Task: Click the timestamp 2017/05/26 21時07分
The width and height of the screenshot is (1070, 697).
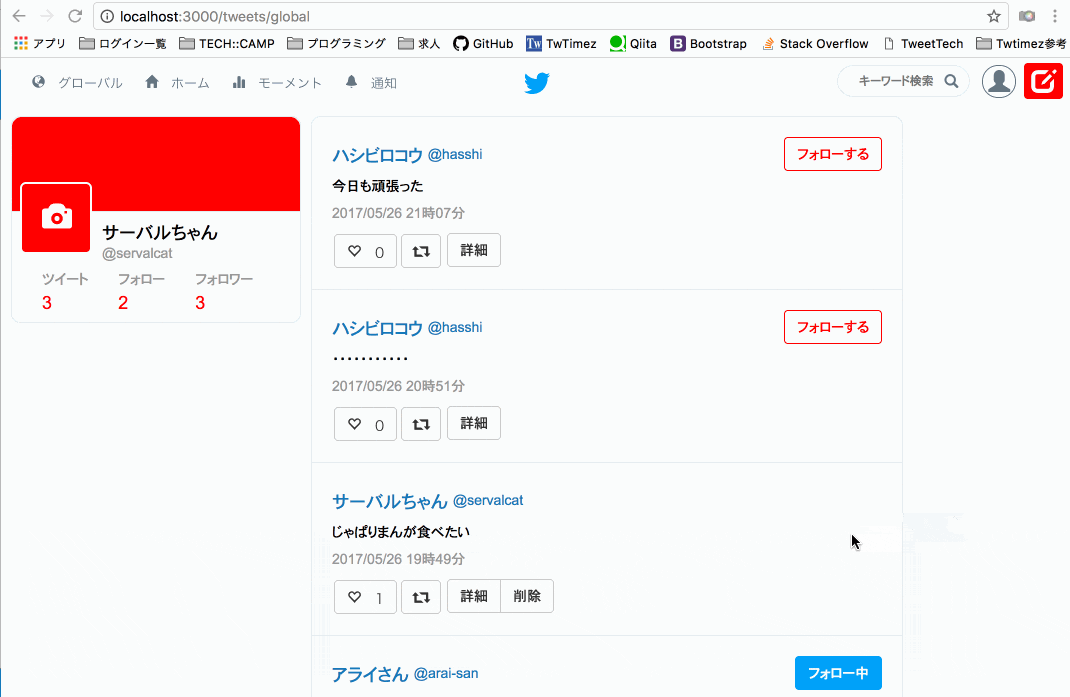Action: coord(398,213)
